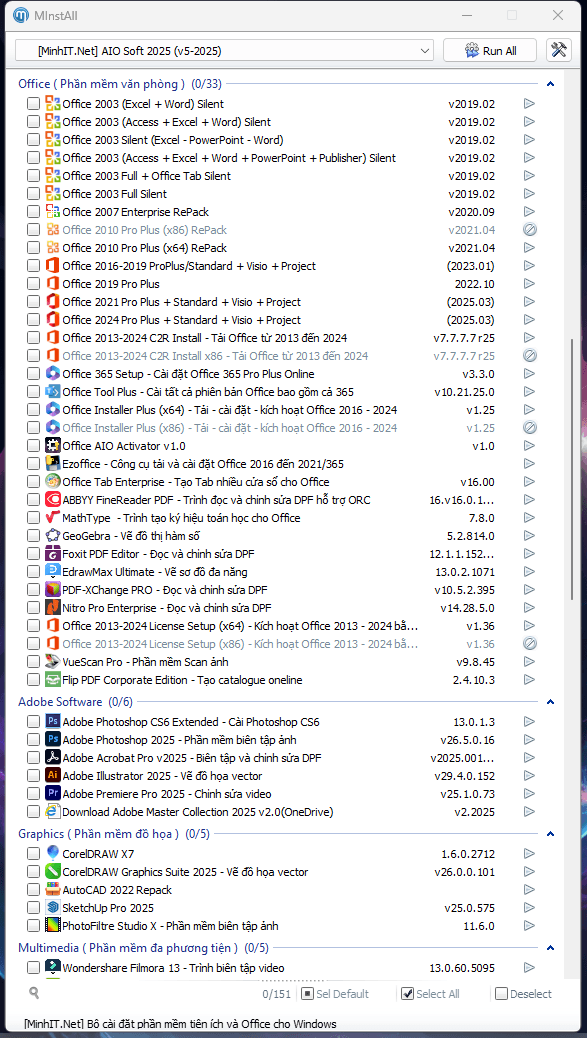Screen dimensions: 587x1038
Task: Click Office 2016-2019 ProPlus/Standard row text
Action: tap(189, 266)
